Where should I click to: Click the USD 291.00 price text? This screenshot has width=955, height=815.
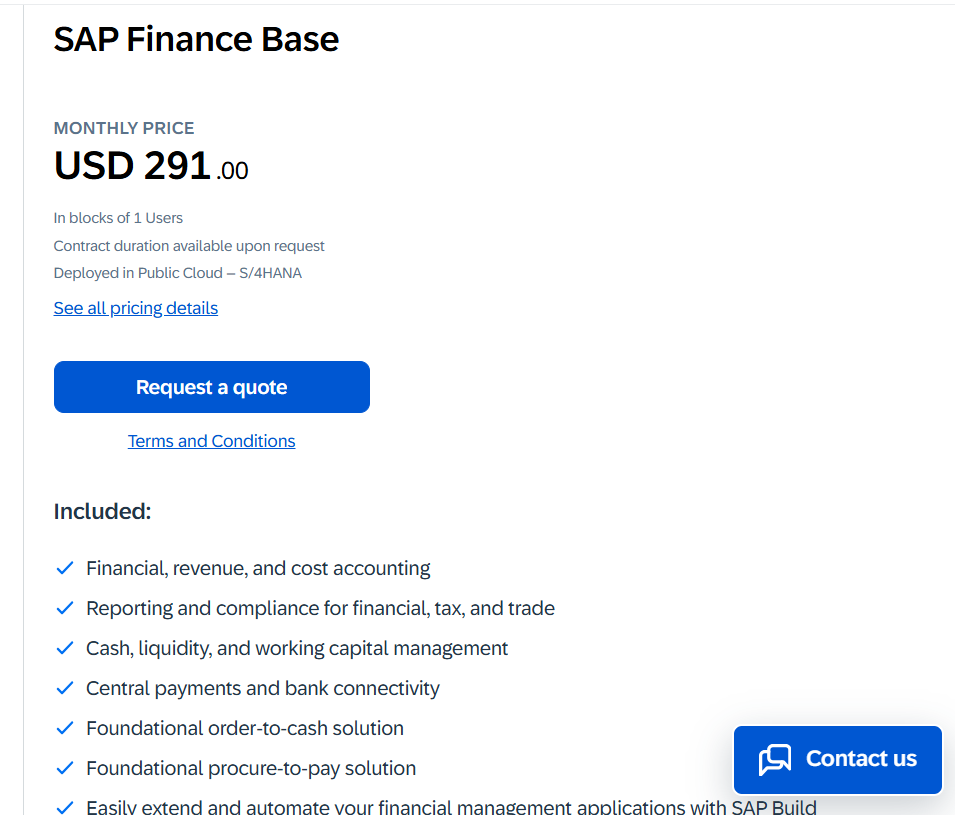coord(150,166)
